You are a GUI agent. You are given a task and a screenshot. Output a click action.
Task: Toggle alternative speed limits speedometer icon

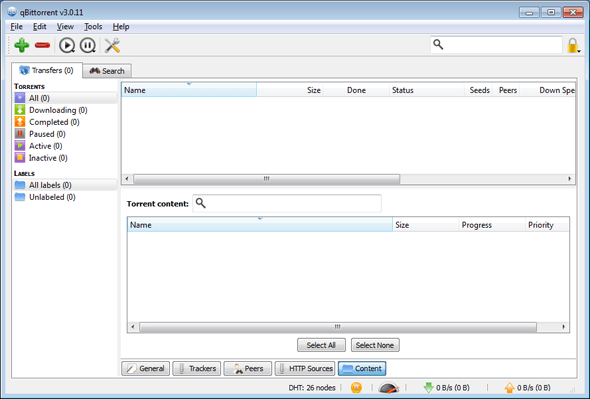388,388
